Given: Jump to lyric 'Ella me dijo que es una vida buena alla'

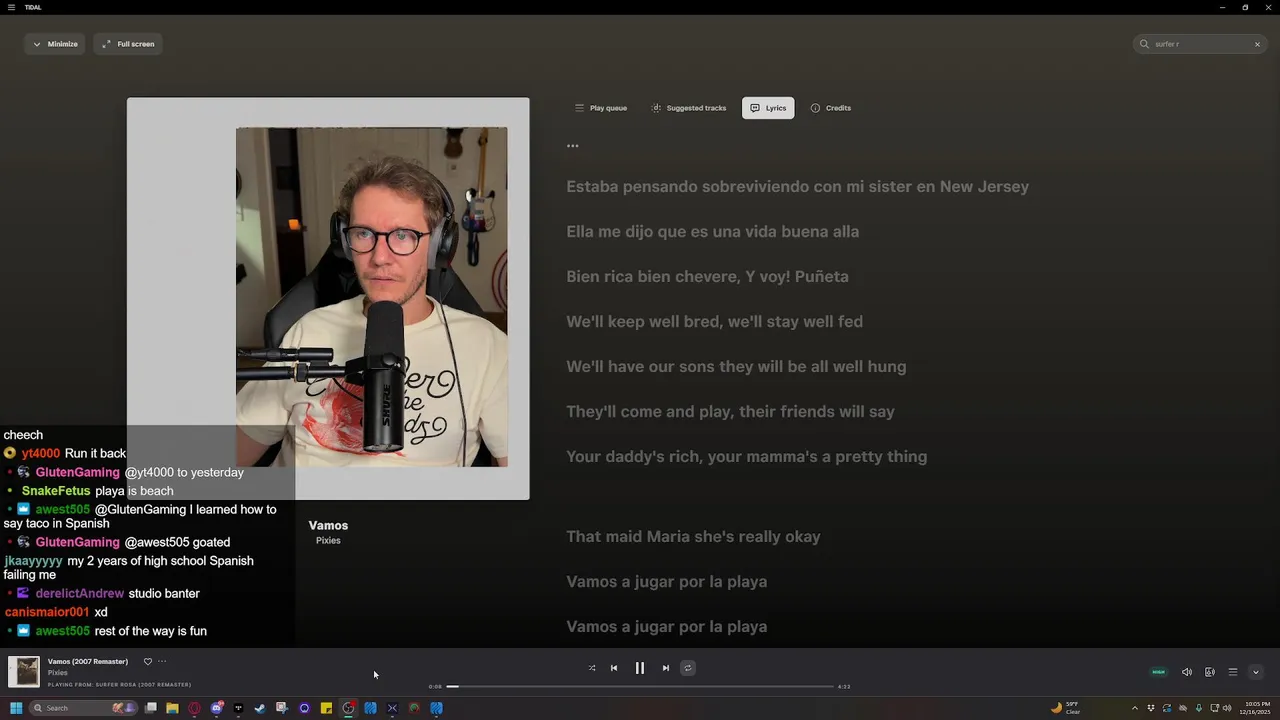Looking at the screenshot, I should click(713, 232).
